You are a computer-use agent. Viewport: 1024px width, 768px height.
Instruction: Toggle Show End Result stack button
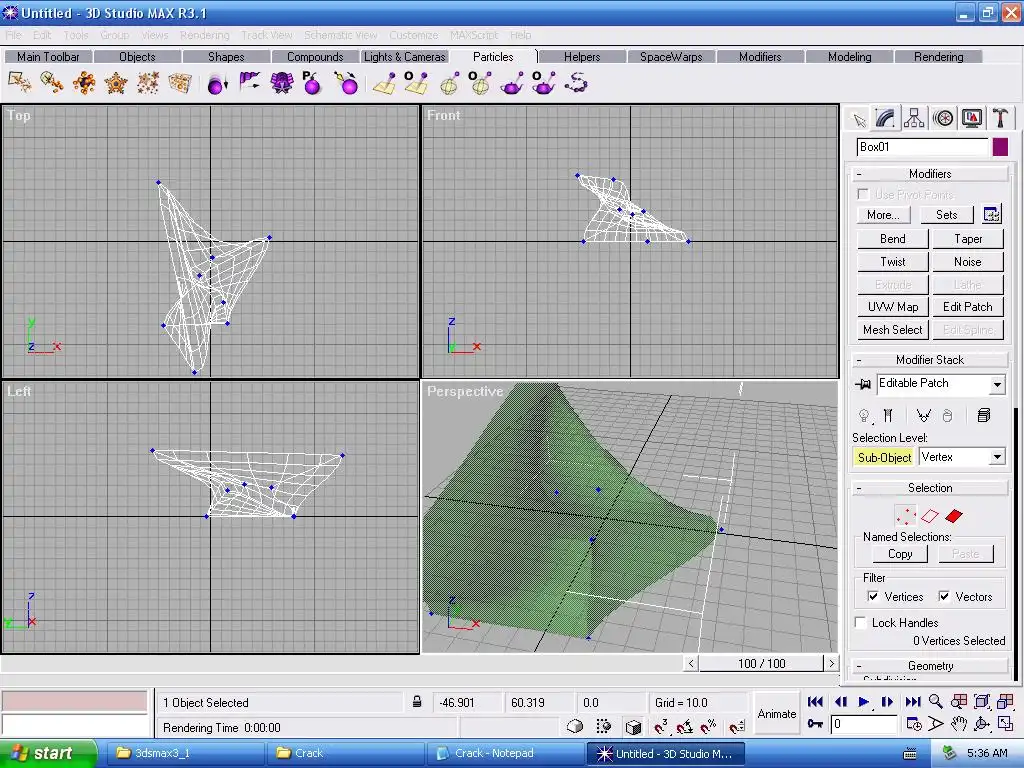(x=888, y=415)
